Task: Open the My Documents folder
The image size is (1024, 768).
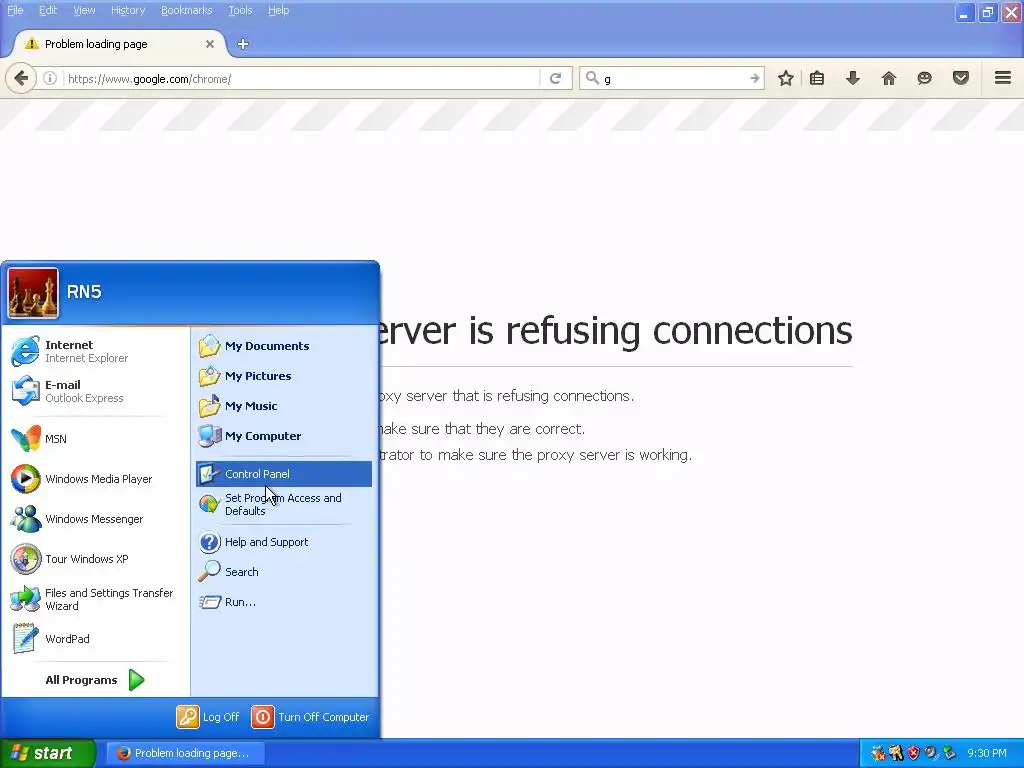Action: (x=284, y=346)
